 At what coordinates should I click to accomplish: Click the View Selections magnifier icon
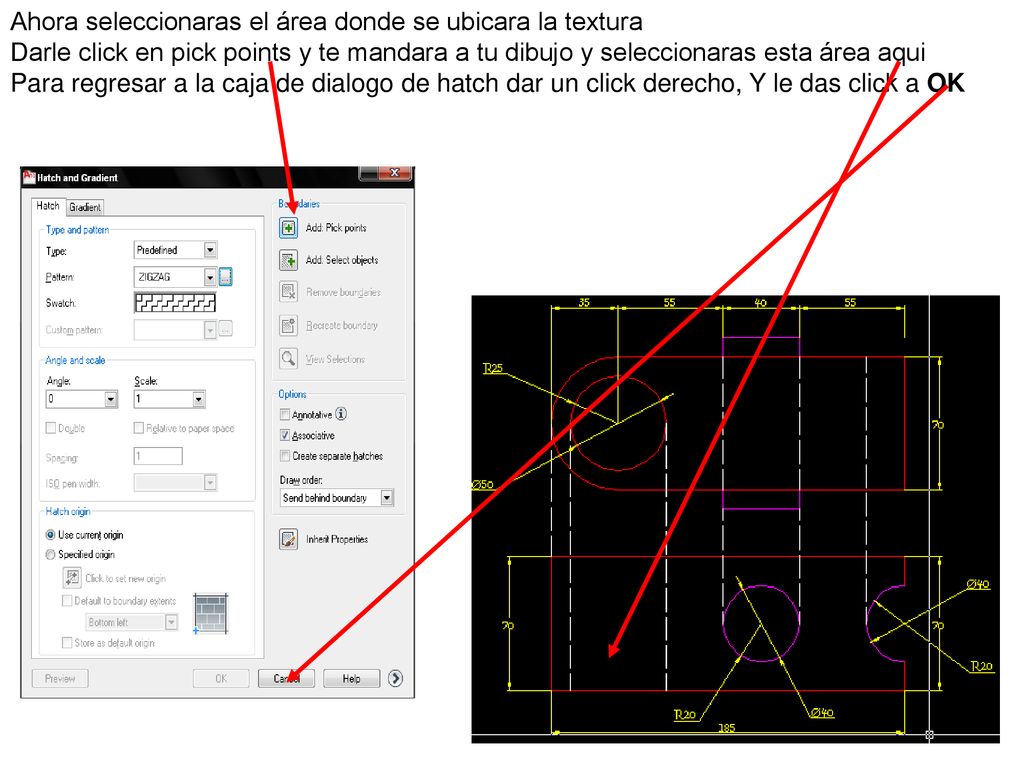(x=289, y=359)
